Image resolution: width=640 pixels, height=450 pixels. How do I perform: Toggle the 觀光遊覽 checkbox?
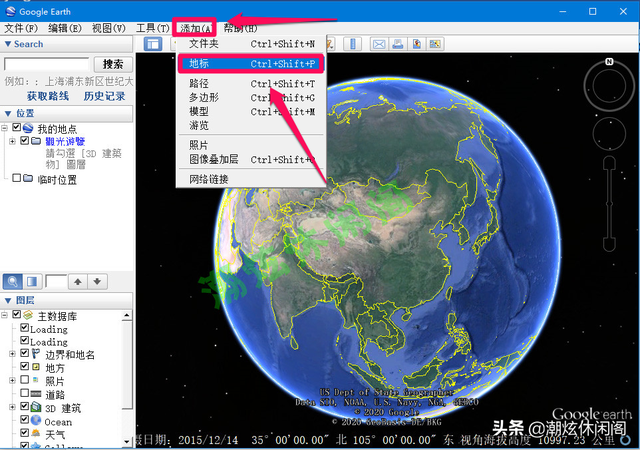point(24,140)
